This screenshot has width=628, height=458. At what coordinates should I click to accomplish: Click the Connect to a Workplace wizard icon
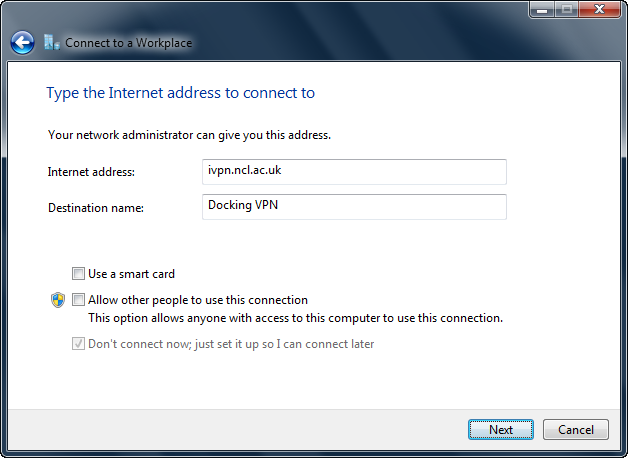coord(52,43)
